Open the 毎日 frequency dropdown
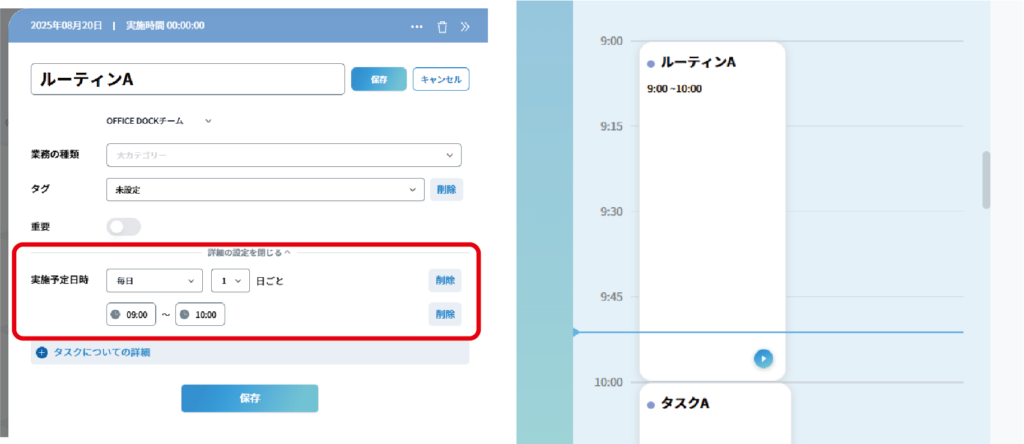Screen dimensions: 1024x444 tap(154, 281)
